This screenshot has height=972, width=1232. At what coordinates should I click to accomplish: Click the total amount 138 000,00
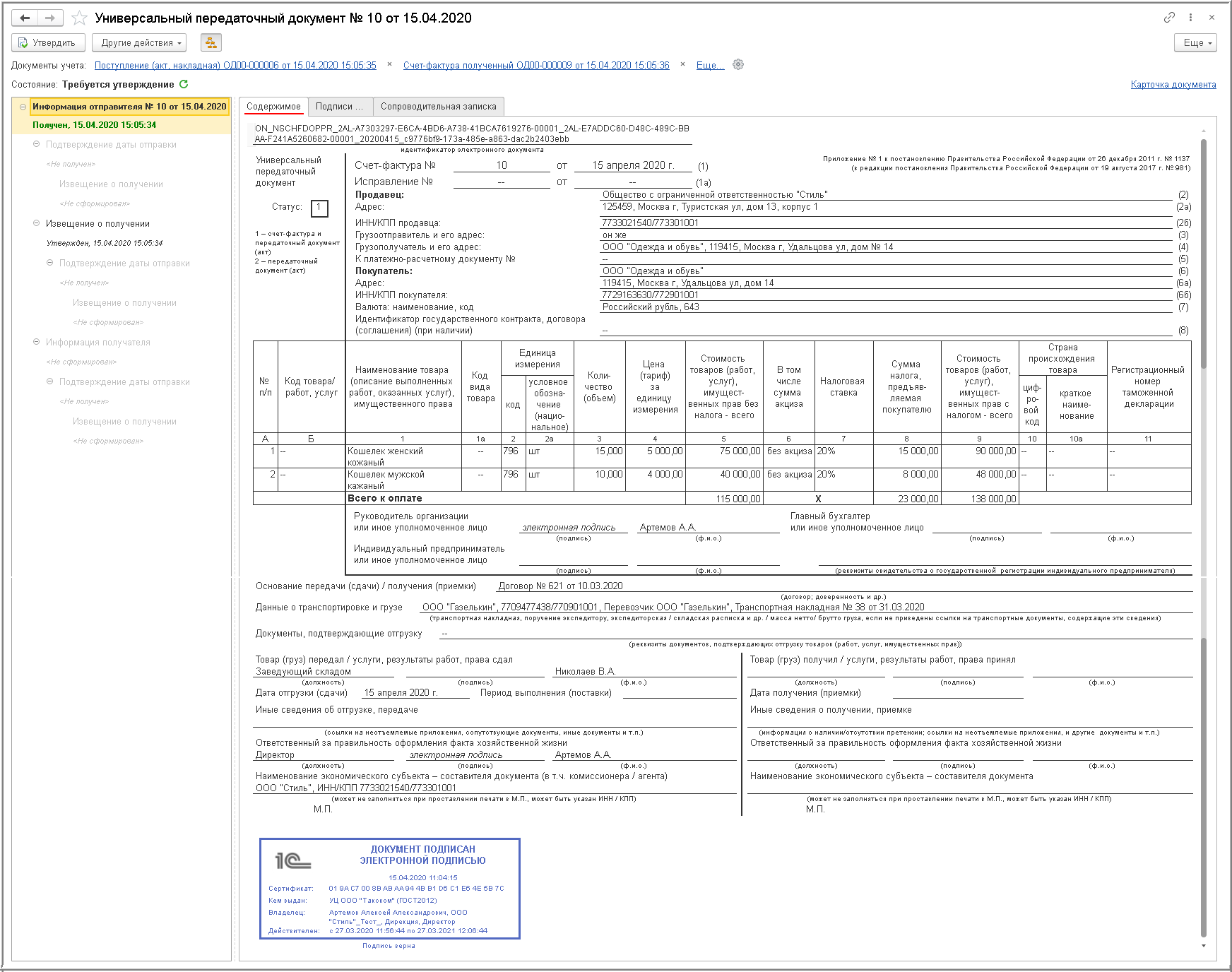(x=993, y=499)
